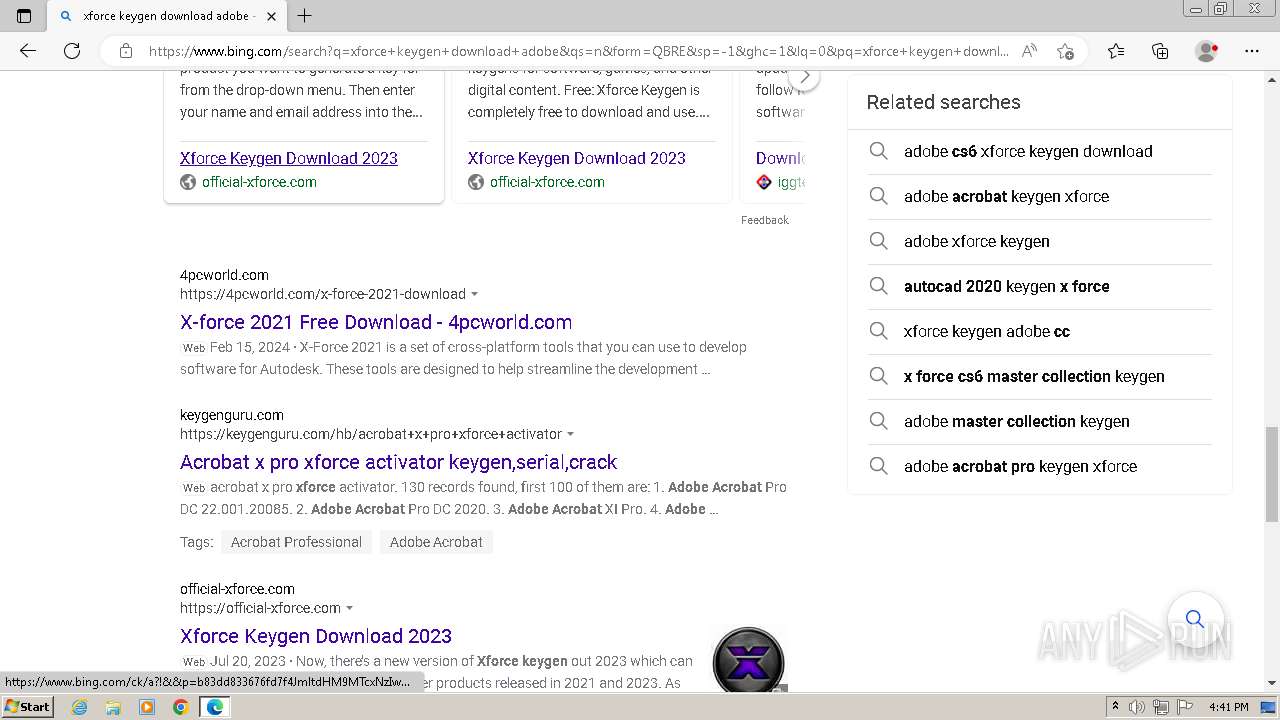Click first card's official-xforce.com domain
This screenshot has width=1280, height=720.
click(259, 182)
